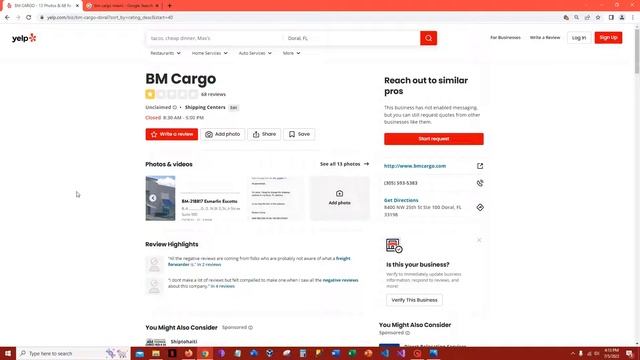
Task: Open the Chrome profile avatar icon
Action: (x=622, y=18)
